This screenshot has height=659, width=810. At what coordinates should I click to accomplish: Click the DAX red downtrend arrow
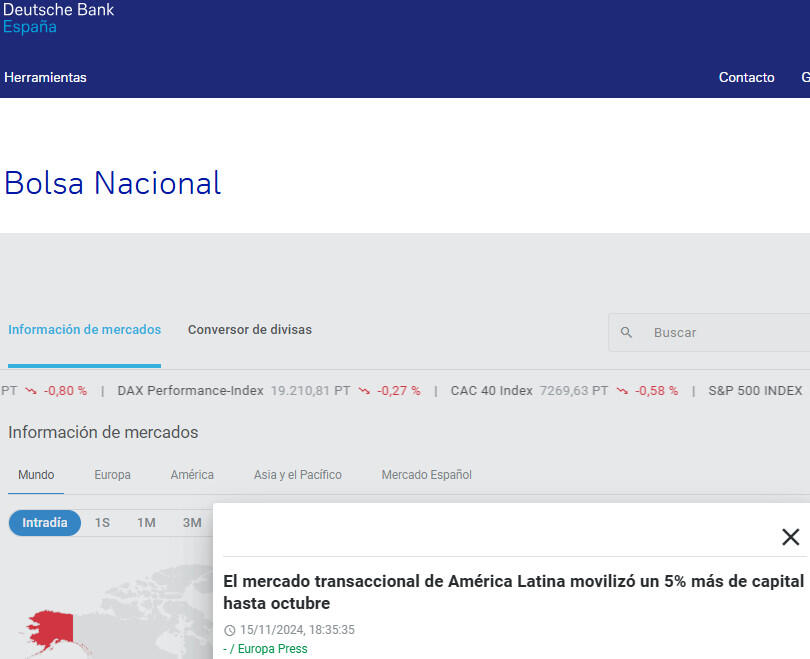coord(364,390)
